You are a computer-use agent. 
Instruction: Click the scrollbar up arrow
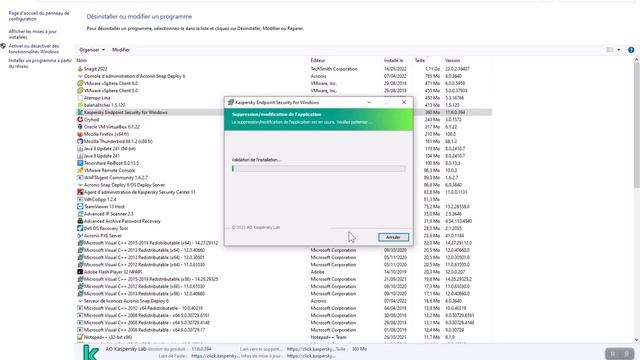(637, 60)
